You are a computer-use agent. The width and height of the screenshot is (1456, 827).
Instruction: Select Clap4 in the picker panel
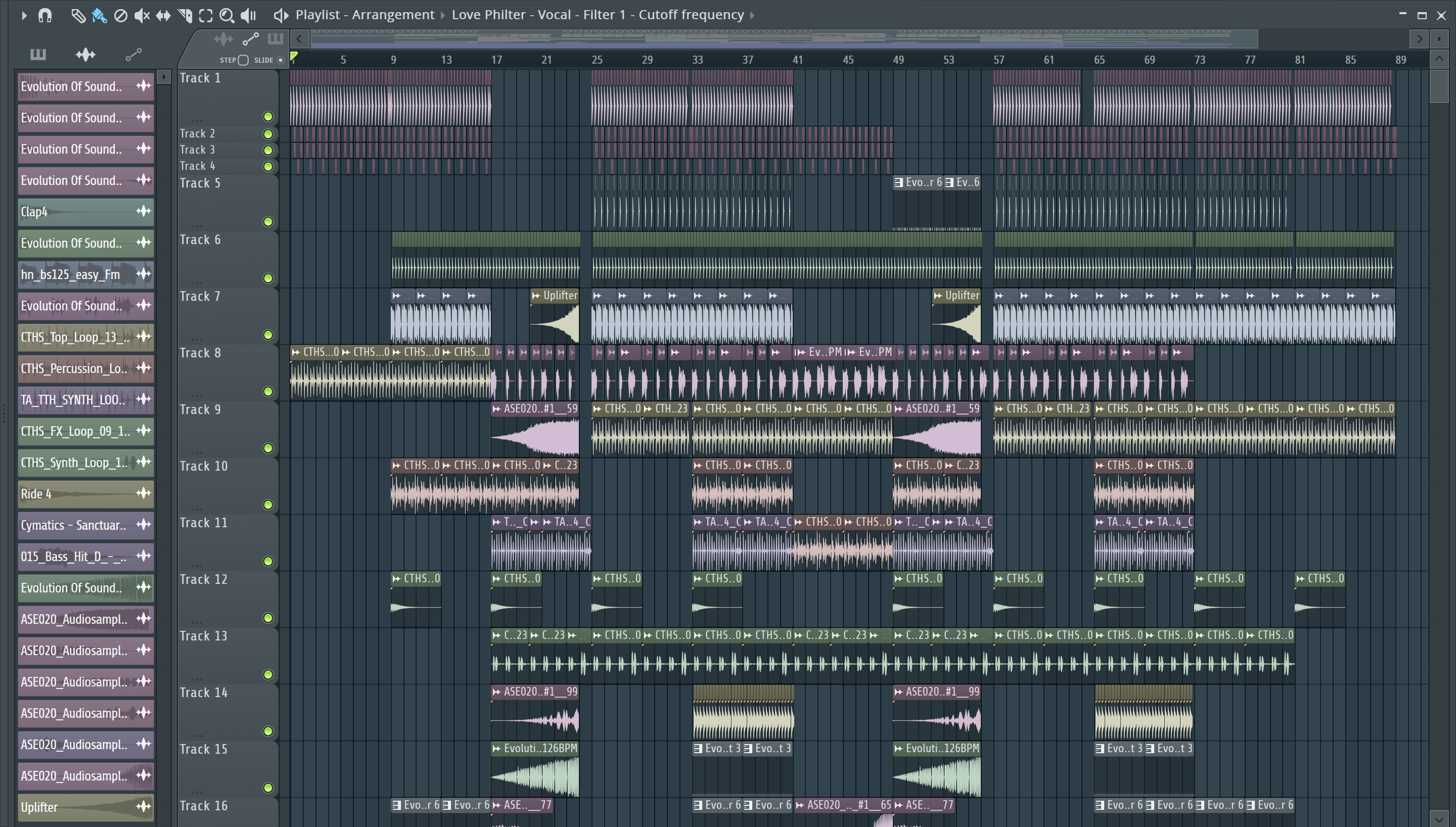[85, 211]
